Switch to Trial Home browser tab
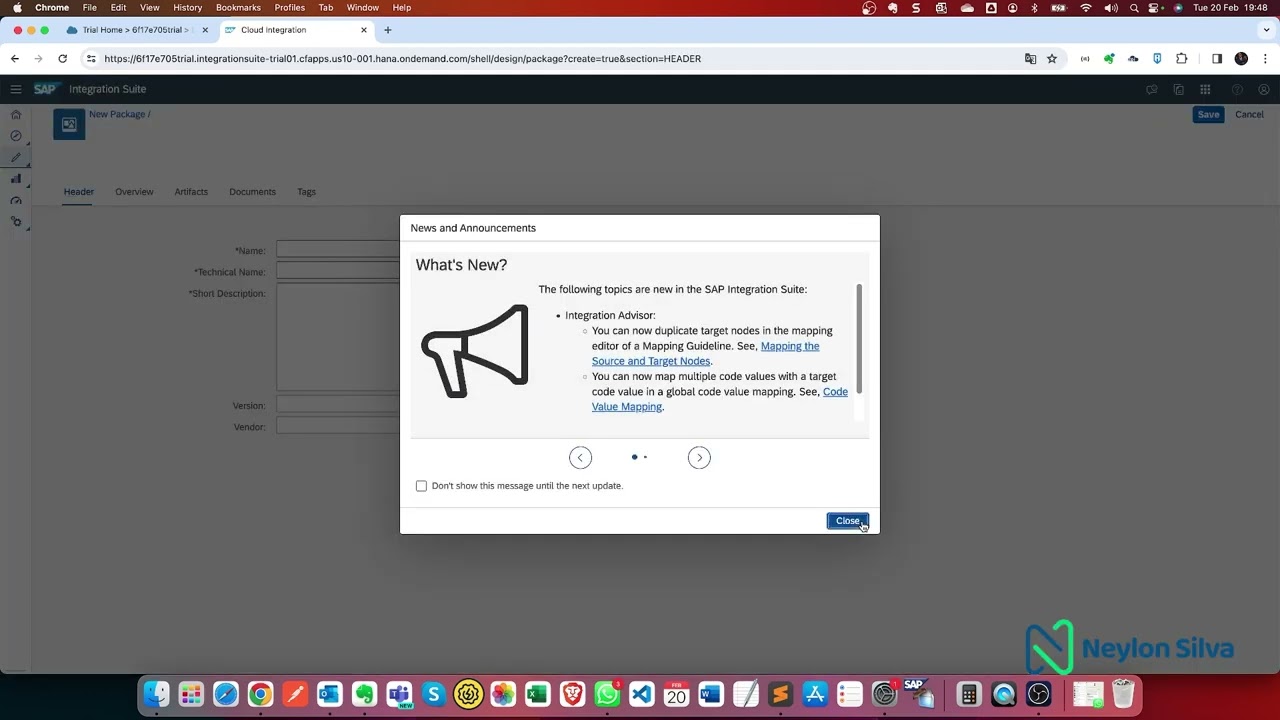 pos(135,30)
